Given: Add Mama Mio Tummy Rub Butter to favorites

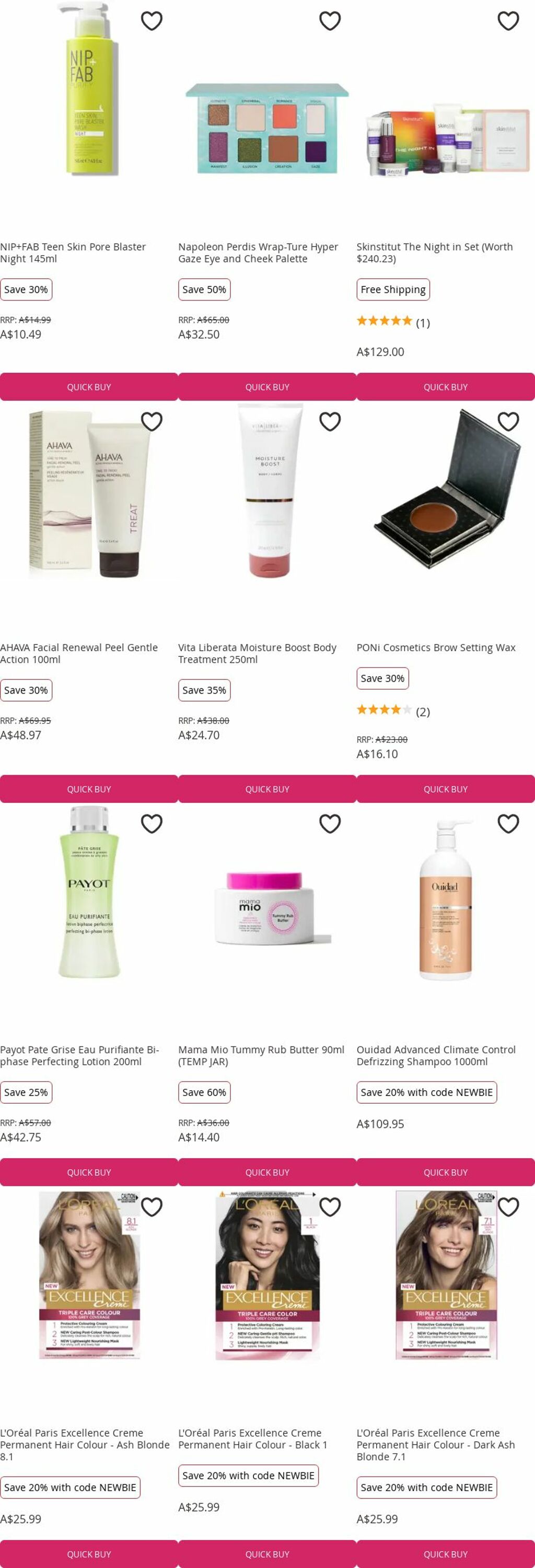Looking at the screenshot, I should [x=330, y=824].
